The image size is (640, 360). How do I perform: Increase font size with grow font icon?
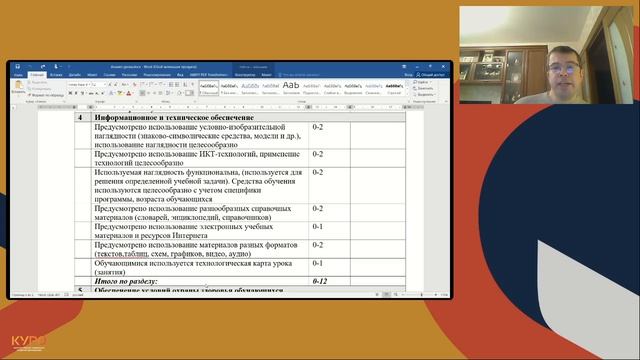pos(110,84)
